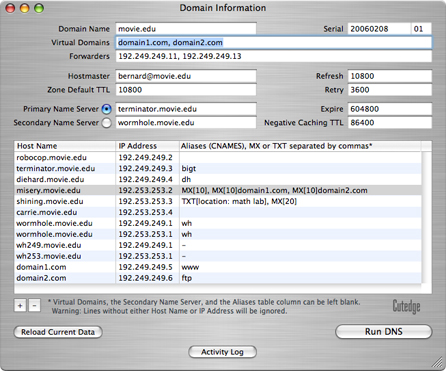Click the Serial number field showing 20060208
The width and height of the screenshot is (446, 371).
(379, 29)
